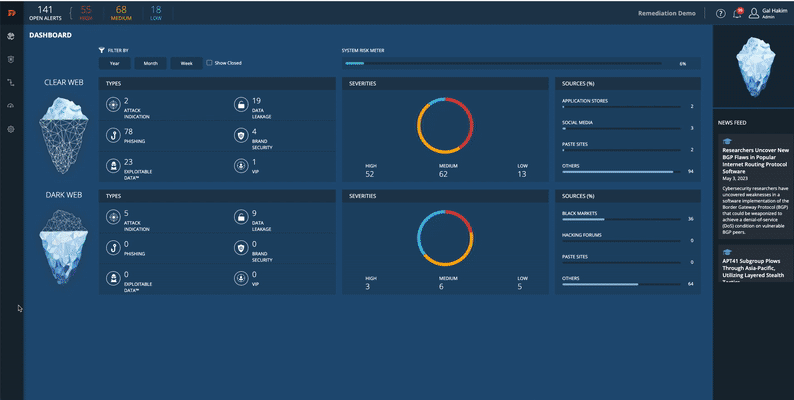Filter the dashboard by Year
Viewport: 794px width, 400px height.
tap(114, 63)
